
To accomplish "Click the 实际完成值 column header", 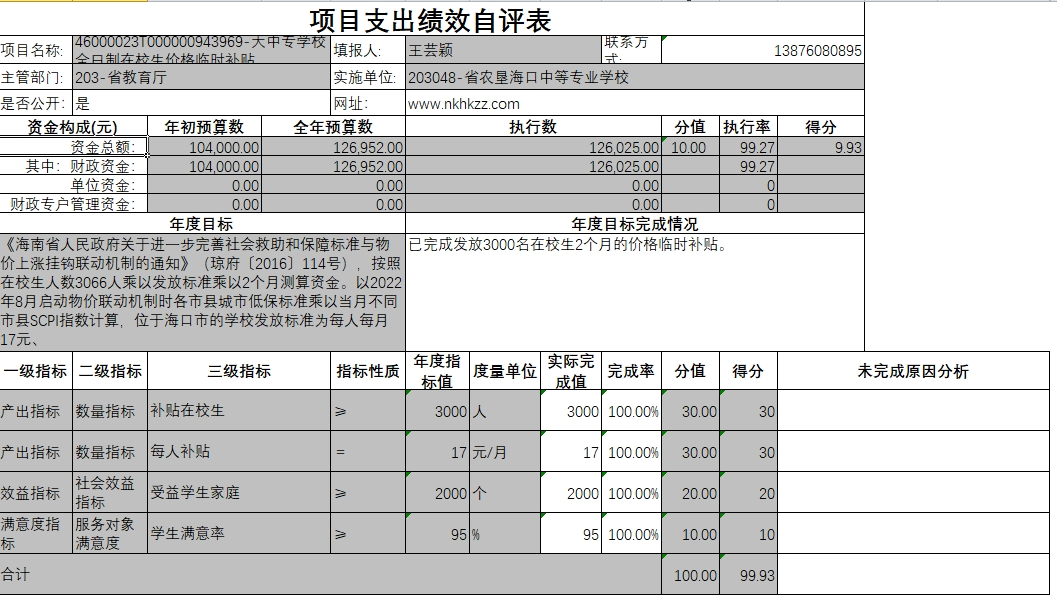I will coord(570,371).
